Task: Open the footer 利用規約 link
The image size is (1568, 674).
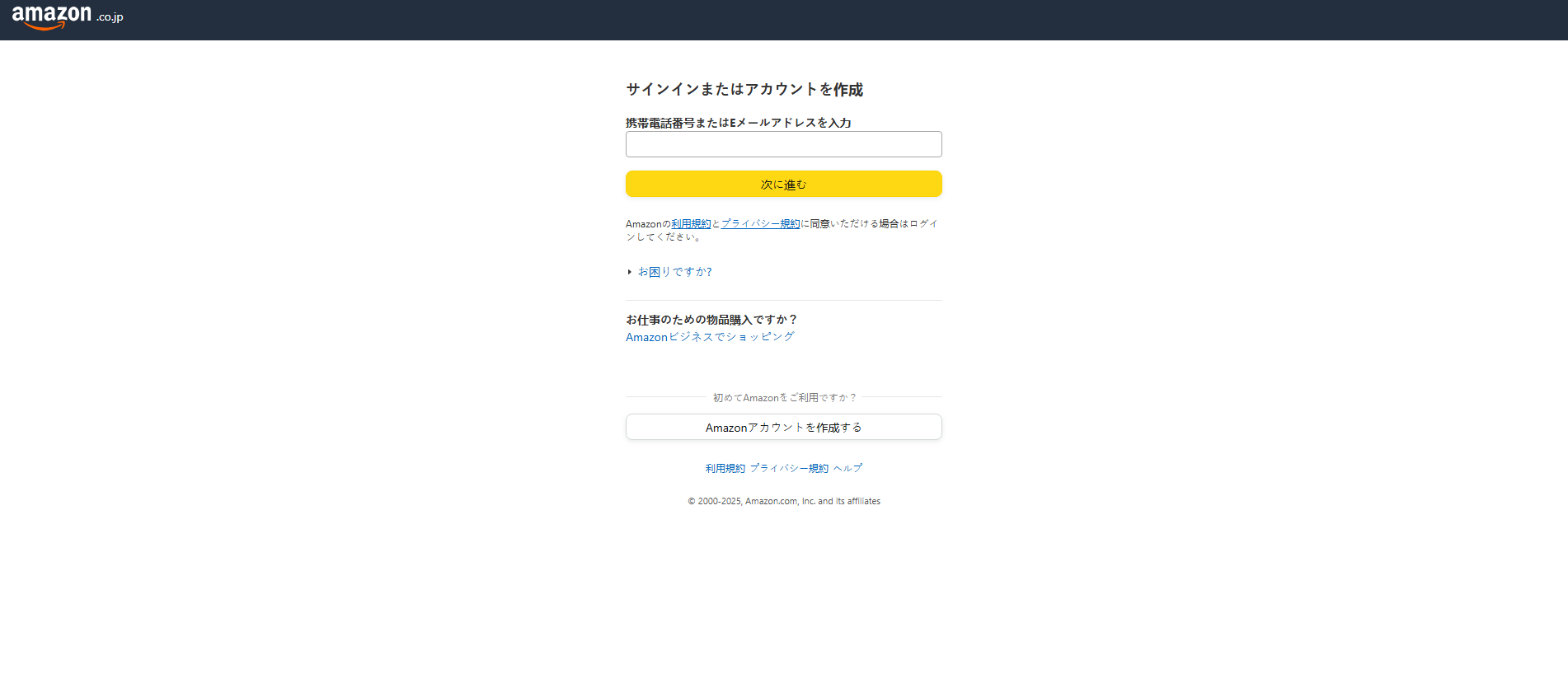Action: pos(725,468)
